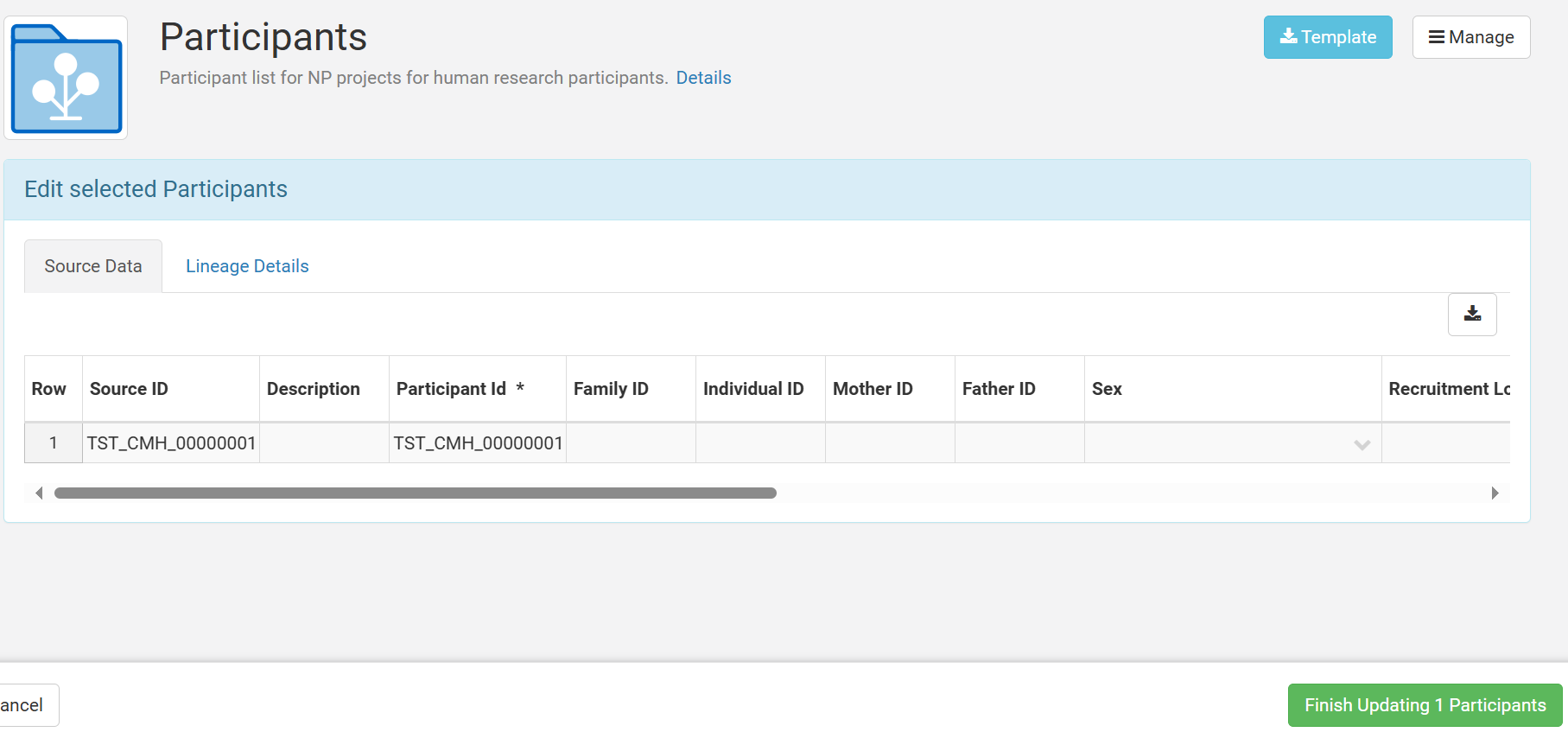Select the Family ID cell in row 1
Viewport: 1568px width, 732px height.
coord(631,443)
